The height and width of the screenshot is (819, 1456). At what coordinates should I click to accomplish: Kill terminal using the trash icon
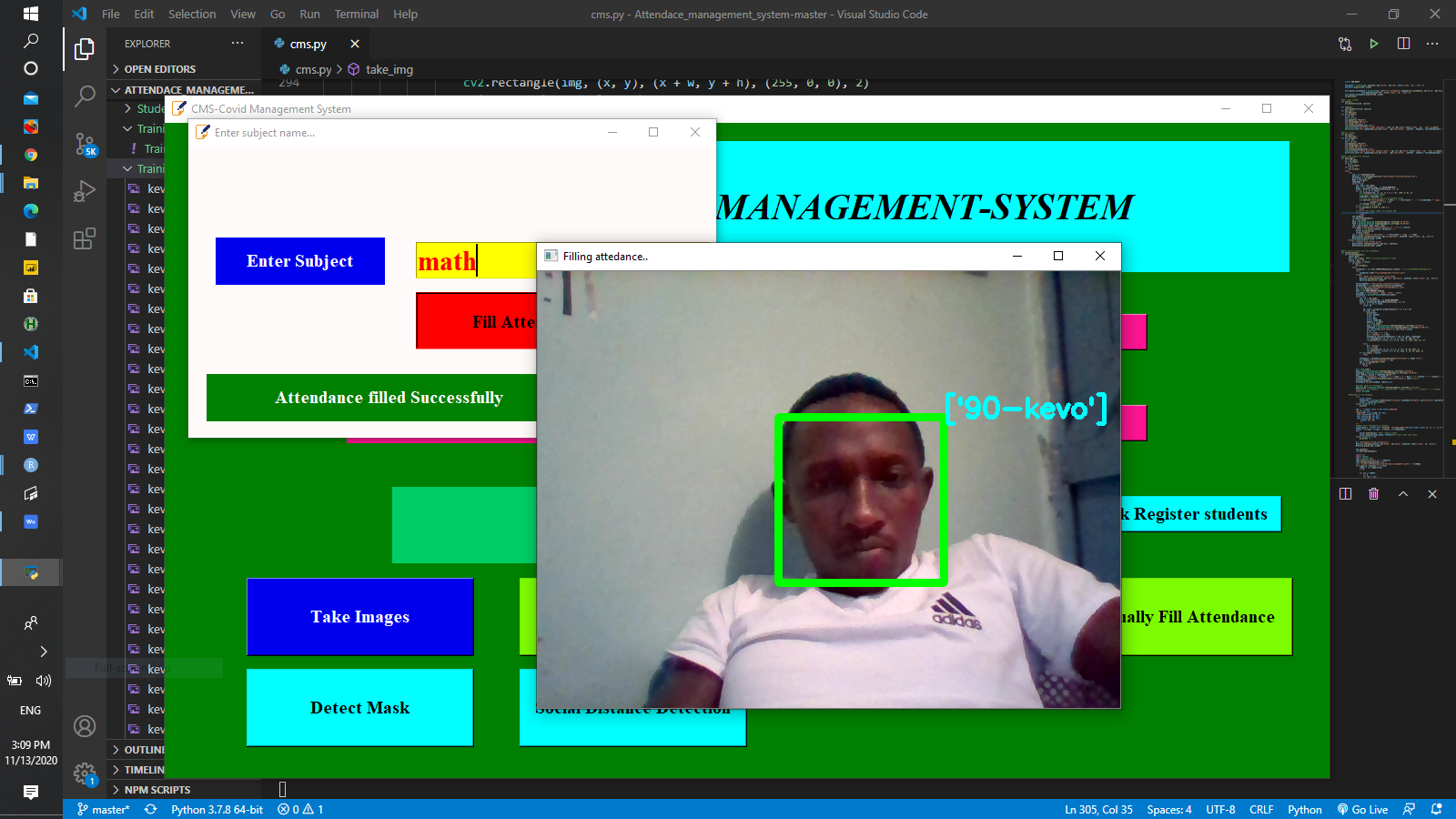click(1373, 494)
